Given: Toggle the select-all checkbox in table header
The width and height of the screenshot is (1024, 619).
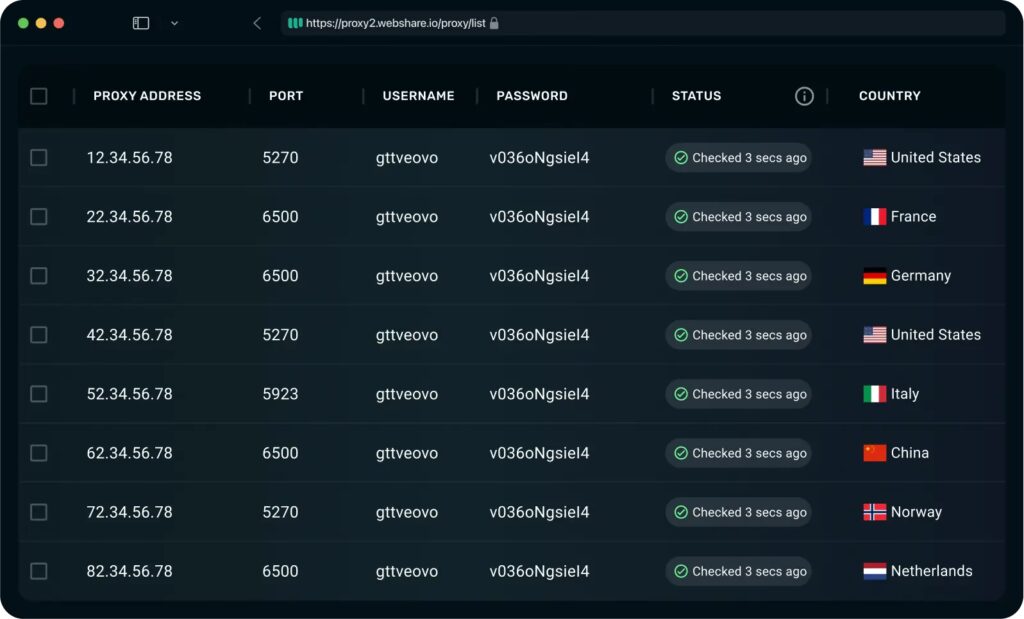Looking at the screenshot, I should [x=39, y=96].
